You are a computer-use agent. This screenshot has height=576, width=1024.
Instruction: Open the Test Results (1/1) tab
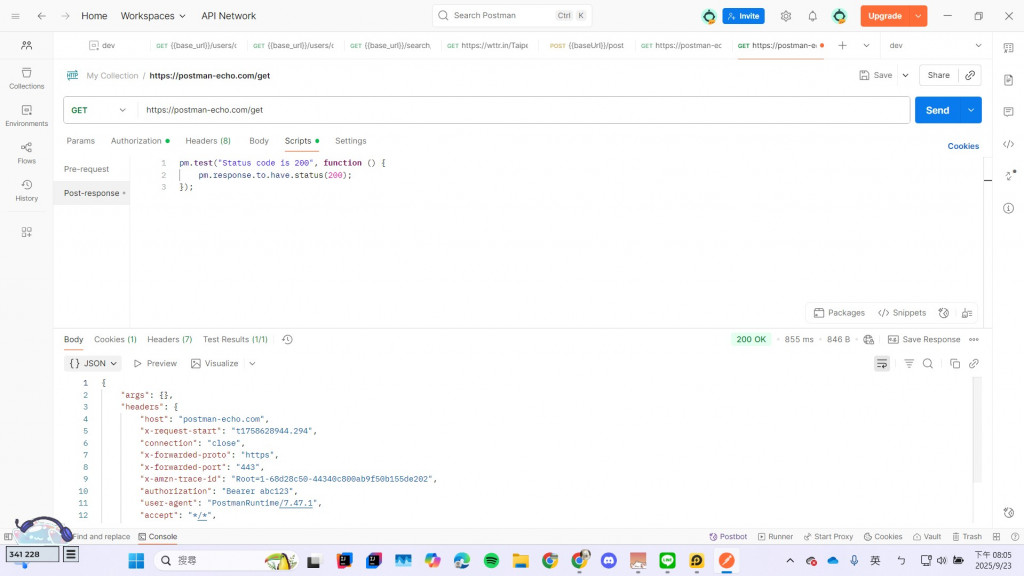235,340
